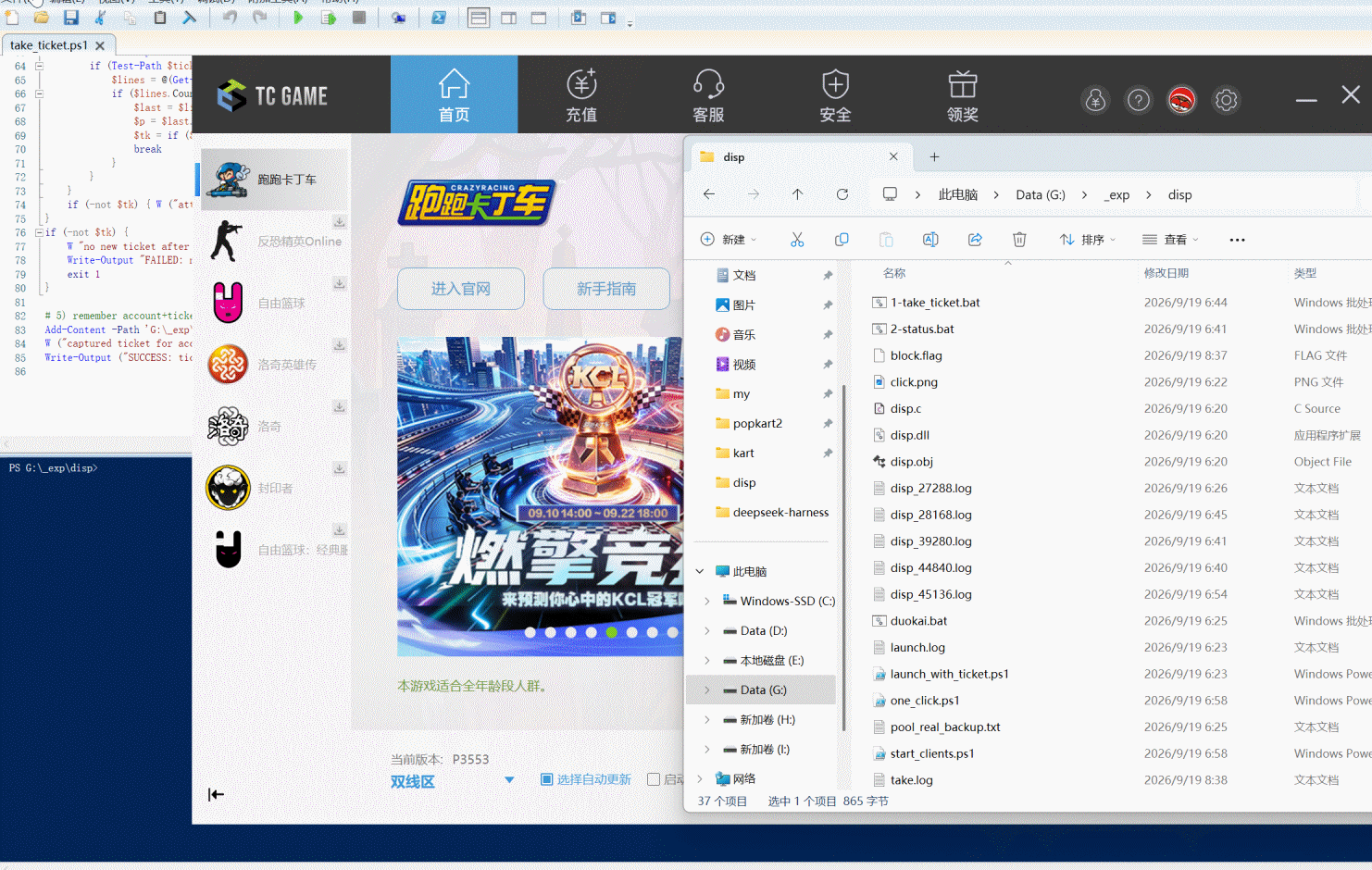
Task: Click the Paste clipboard icon in ISE toolbar
Action: pos(160,18)
